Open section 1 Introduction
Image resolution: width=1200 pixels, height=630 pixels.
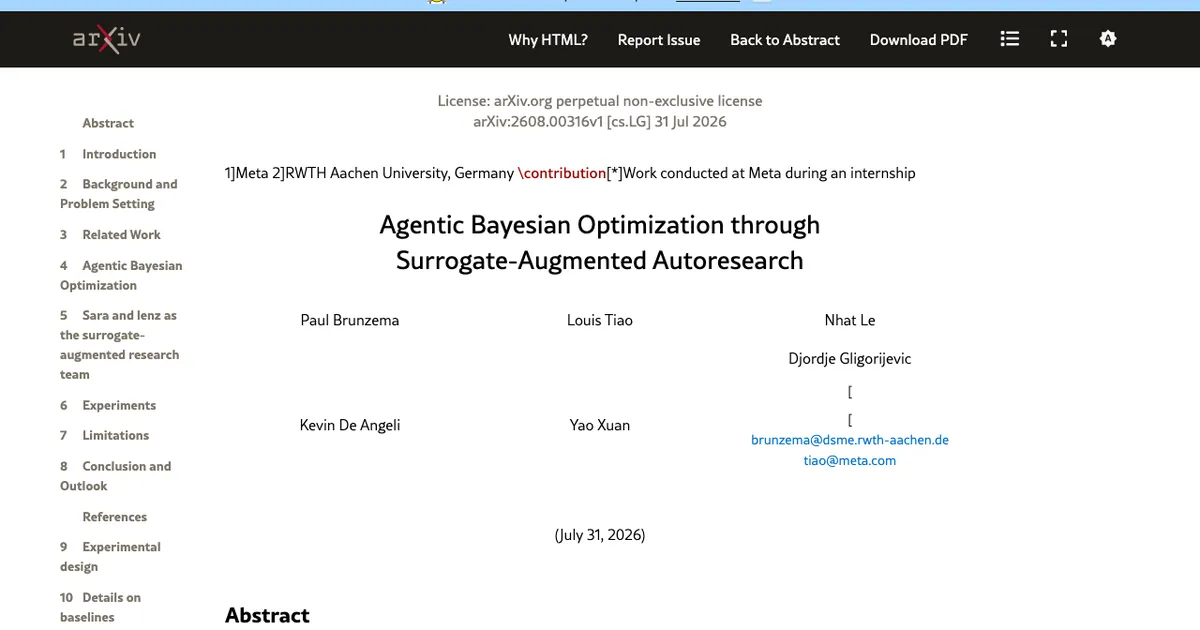coord(108,154)
